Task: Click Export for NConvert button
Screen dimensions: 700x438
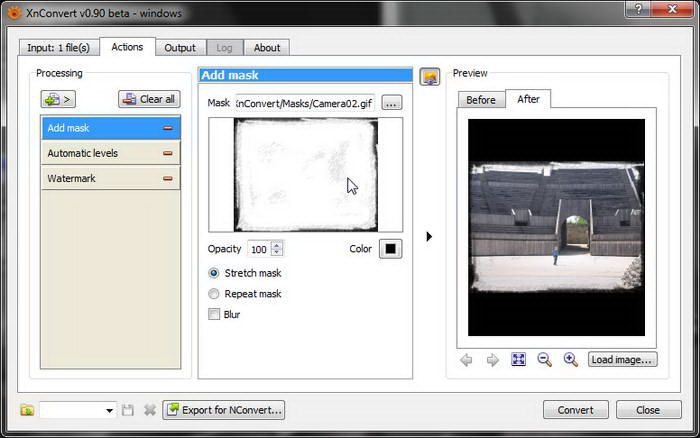Action: coord(225,410)
